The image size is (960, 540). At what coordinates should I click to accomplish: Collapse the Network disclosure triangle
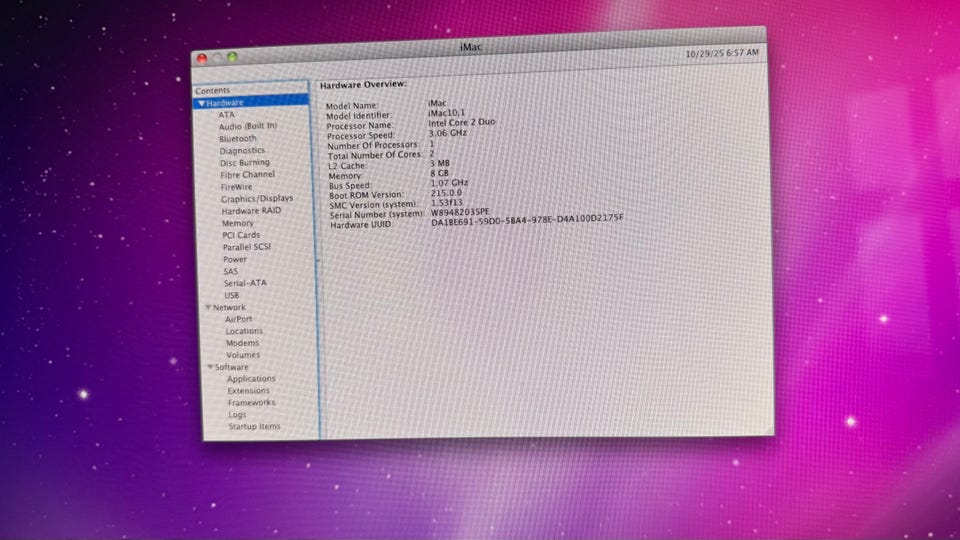(208, 307)
